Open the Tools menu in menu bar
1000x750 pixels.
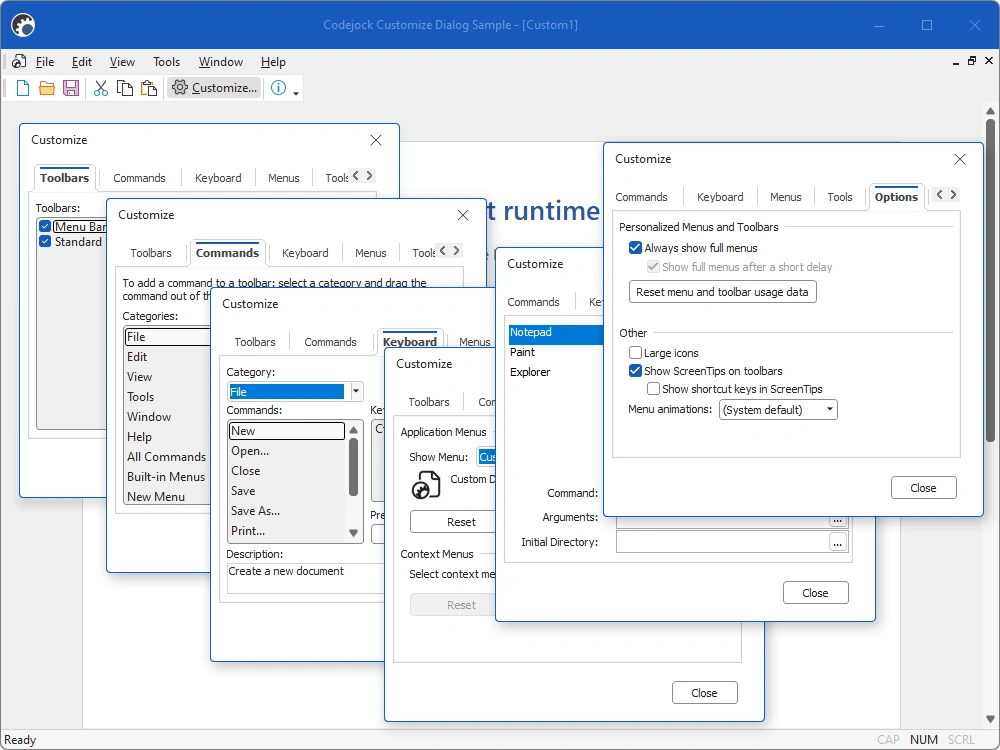click(x=166, y=62)
